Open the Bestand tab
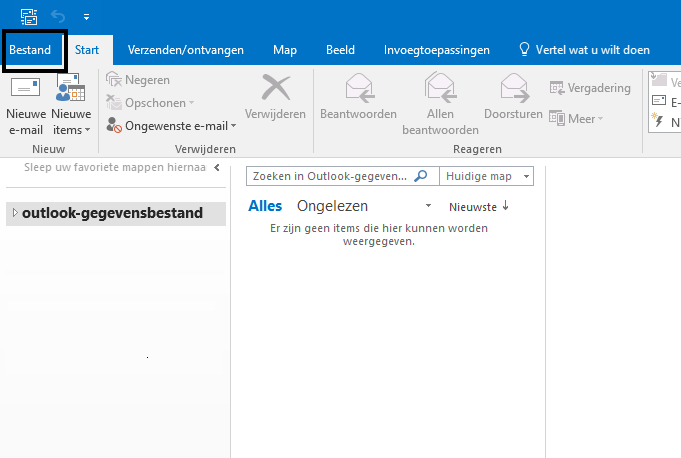Screen dimensions: 681x458 tap(30, 50)
